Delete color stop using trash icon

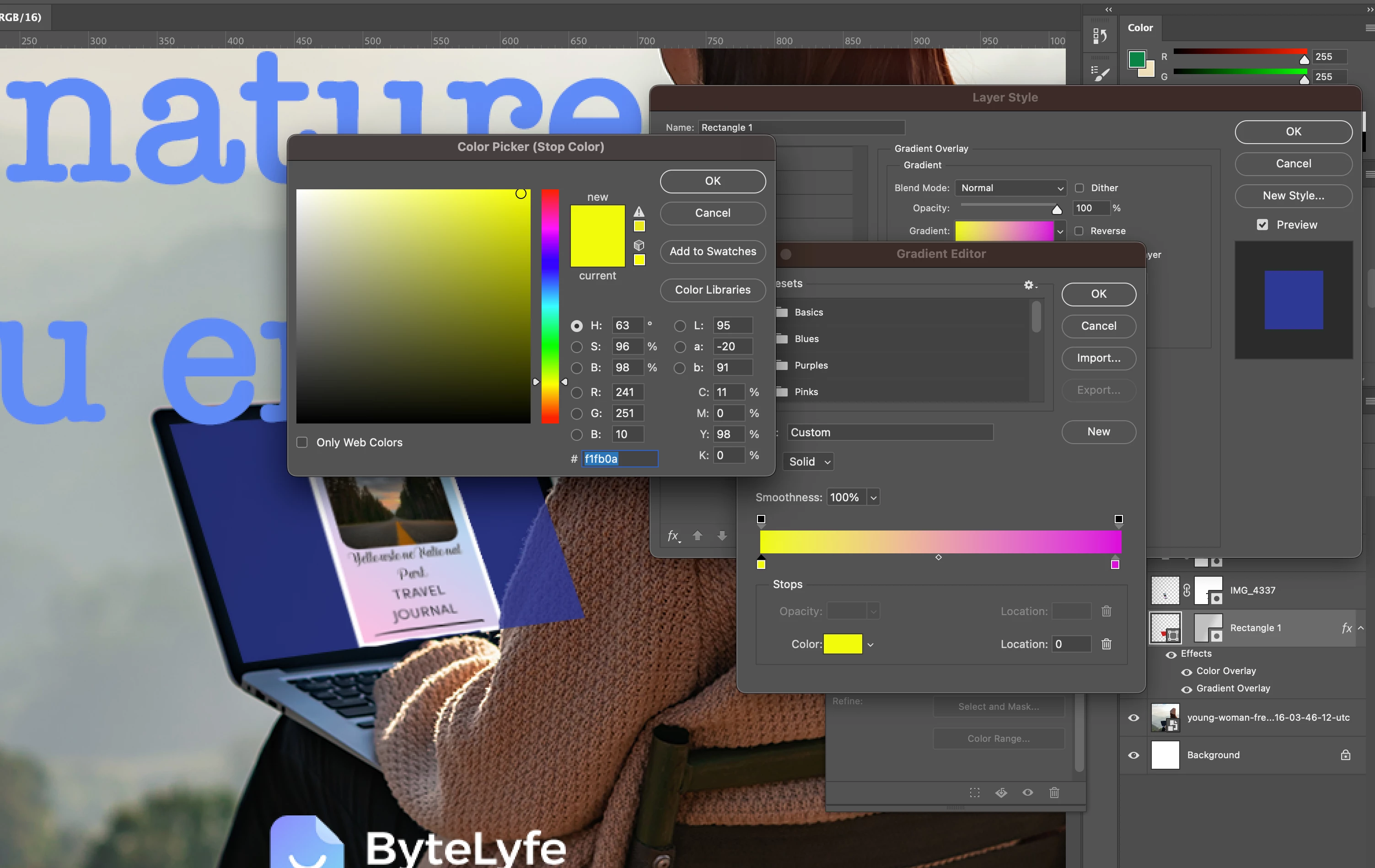tap(1106, 644)
